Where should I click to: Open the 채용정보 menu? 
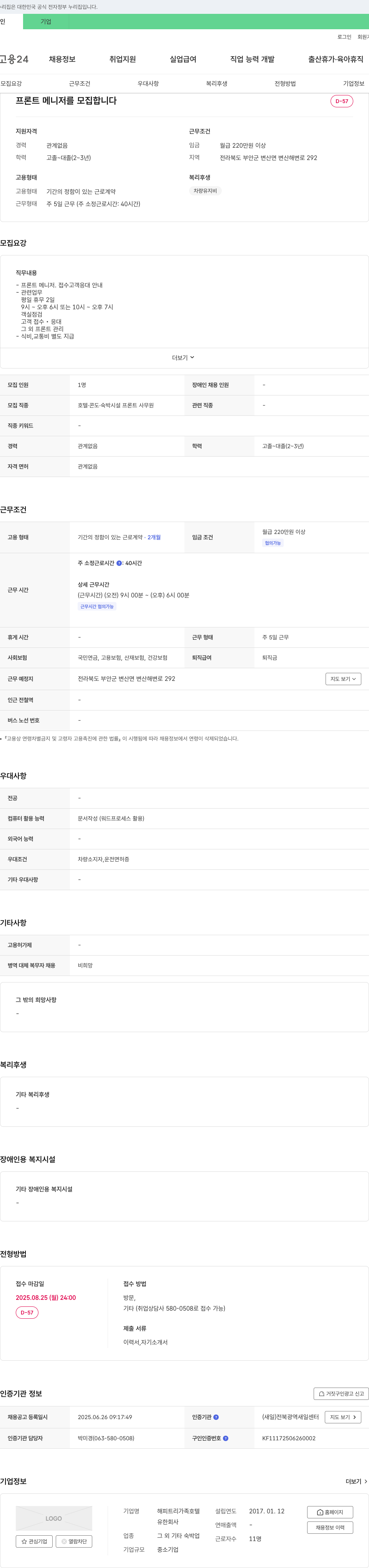[x=62, y=59]
